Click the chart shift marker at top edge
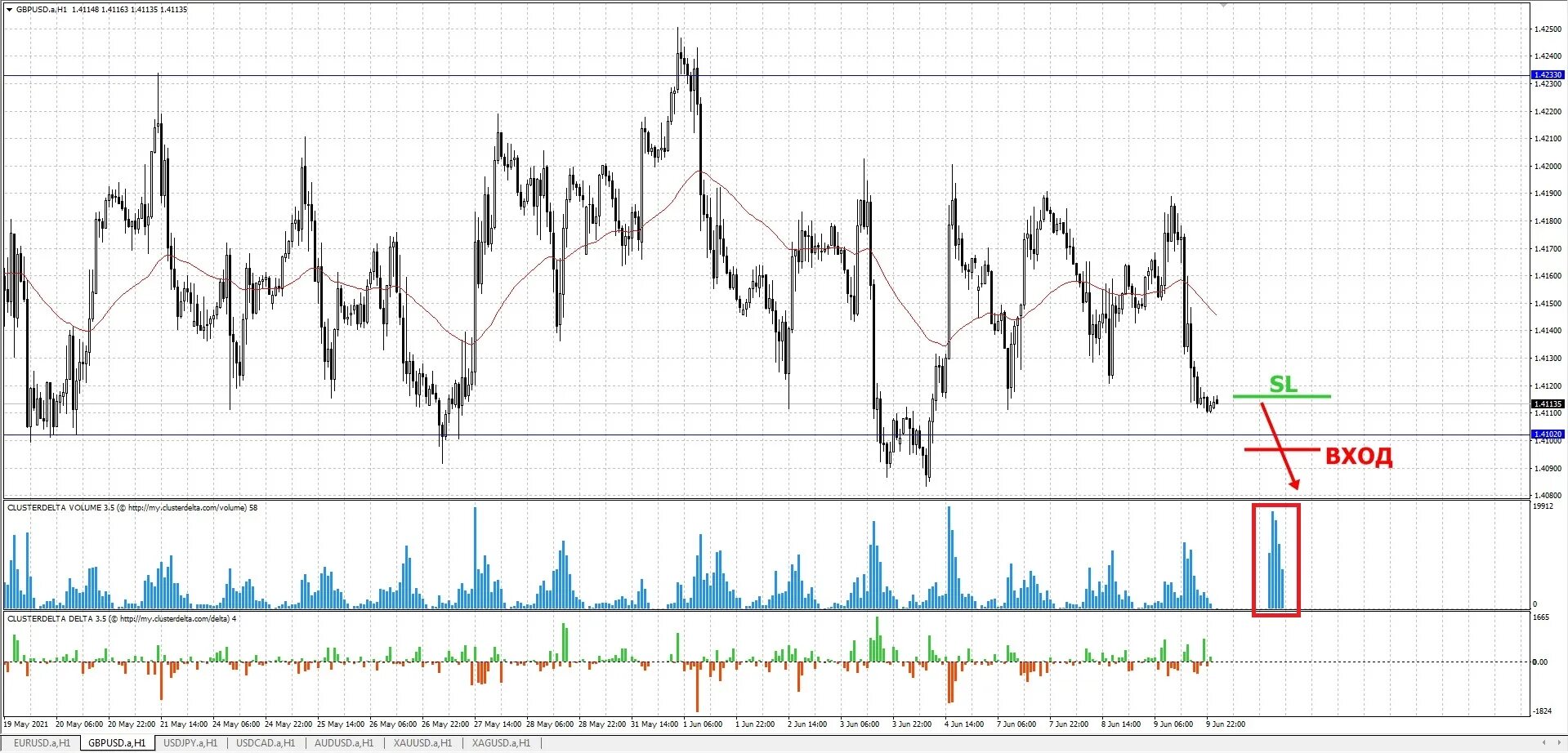 point(1223,5)
